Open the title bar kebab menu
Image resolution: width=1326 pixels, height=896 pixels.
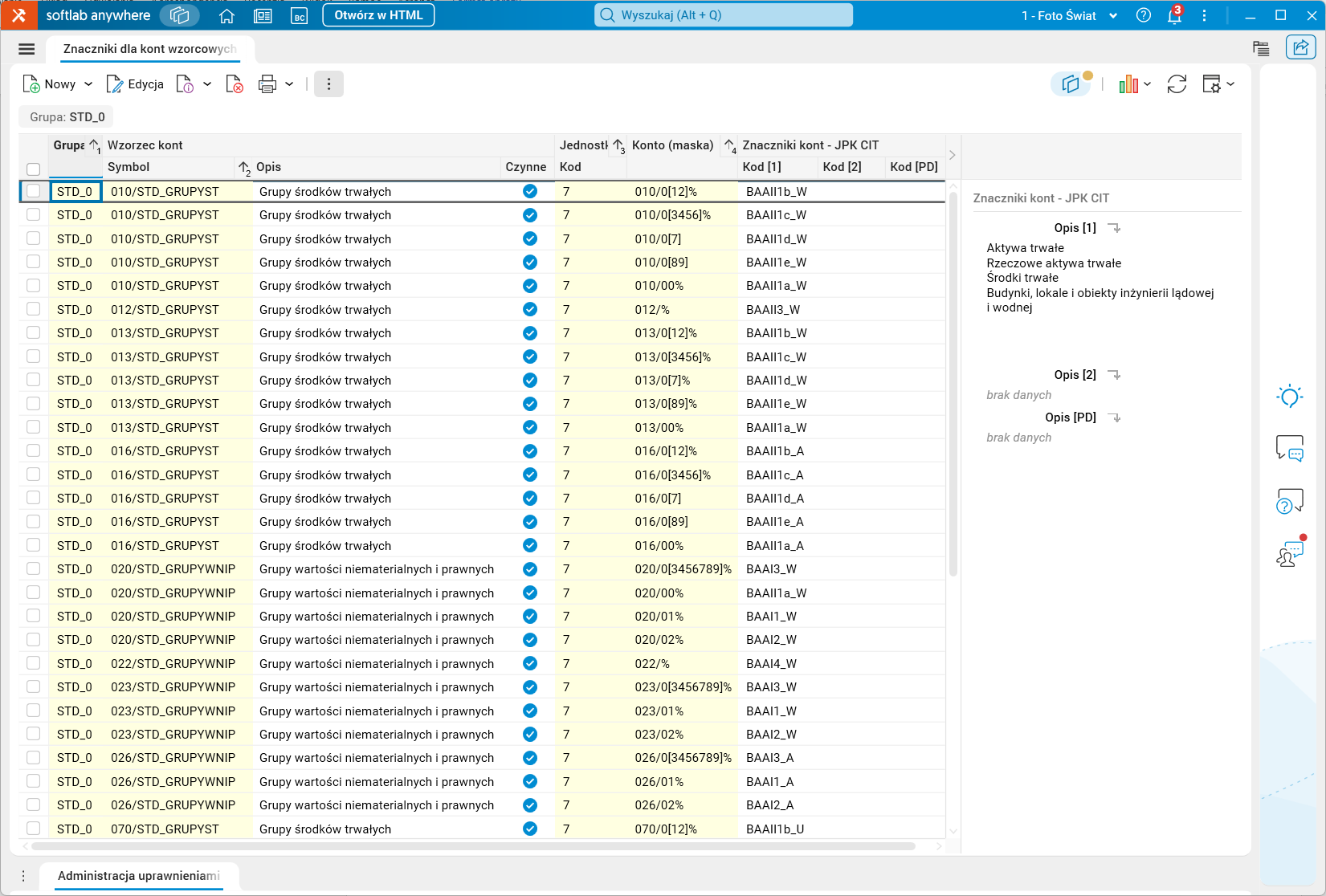click(1204, 15)
